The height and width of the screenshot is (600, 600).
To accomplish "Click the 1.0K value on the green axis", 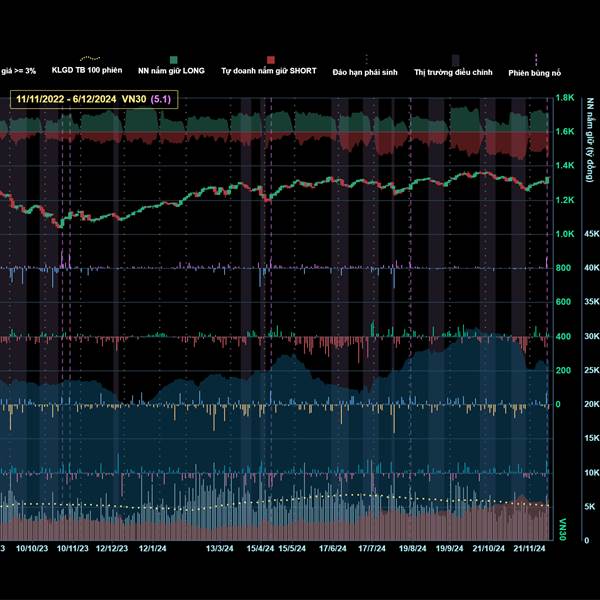I will [x=565, y=234].
